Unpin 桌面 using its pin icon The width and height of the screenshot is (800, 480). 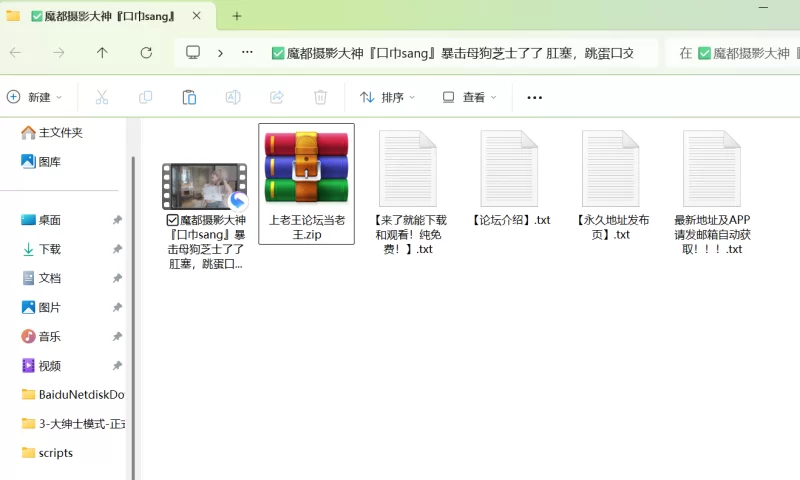click(x=117, y=220)
